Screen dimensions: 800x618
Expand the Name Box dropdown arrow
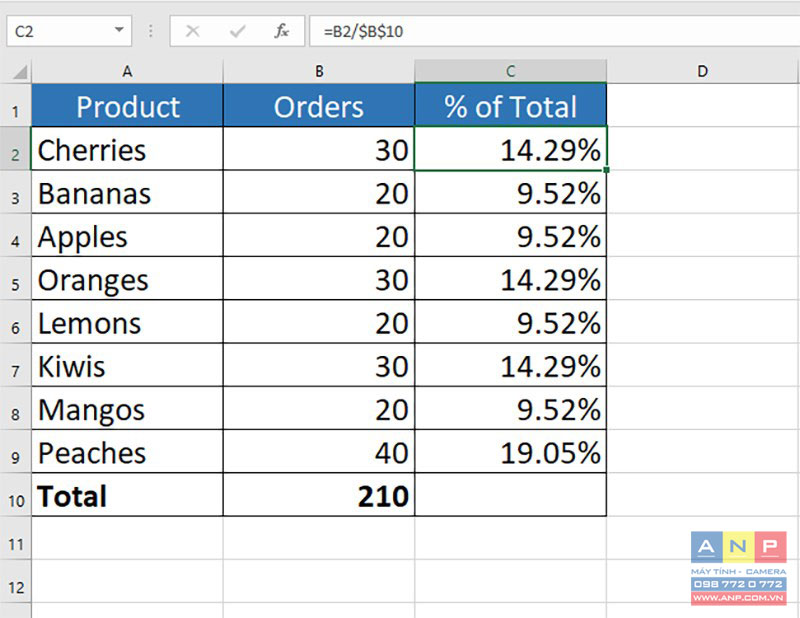click(x=119, y=30)
